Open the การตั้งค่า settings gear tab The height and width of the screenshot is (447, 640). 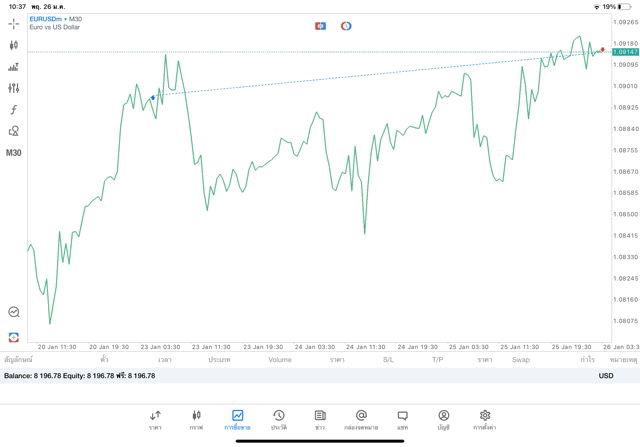coord(484,420)
